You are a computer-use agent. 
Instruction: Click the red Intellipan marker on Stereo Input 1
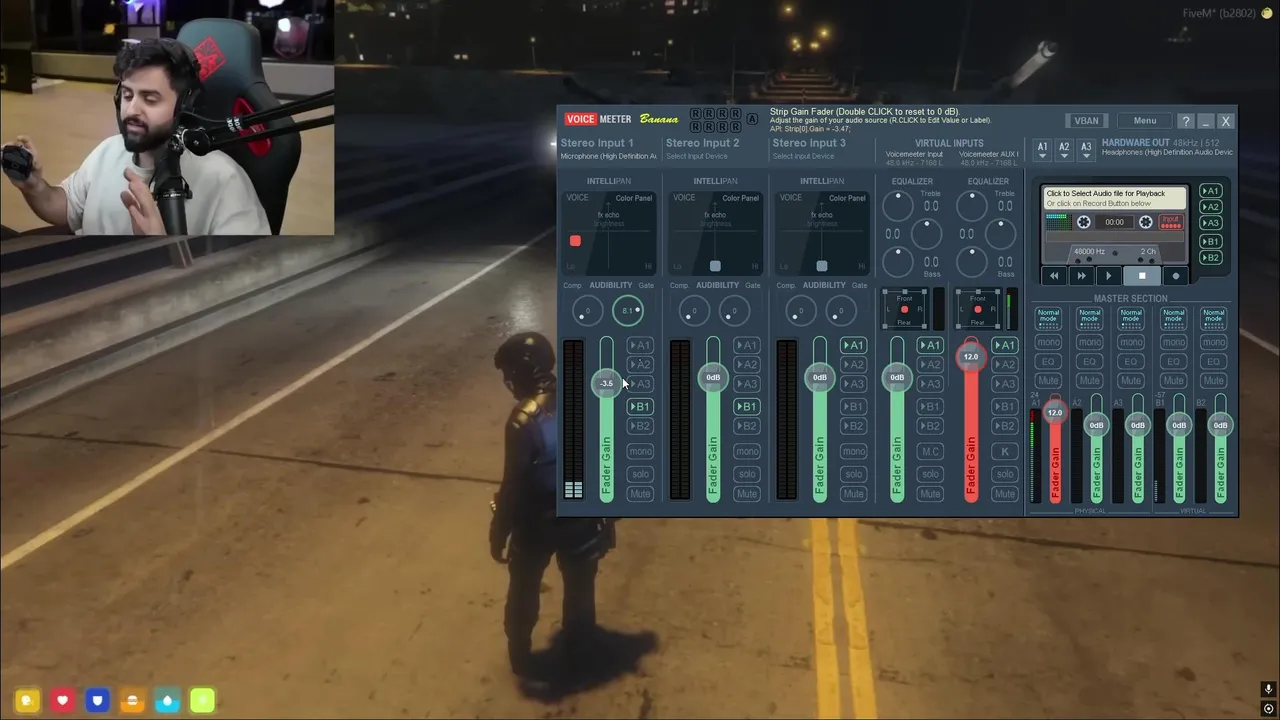click(x=575, y=241)
